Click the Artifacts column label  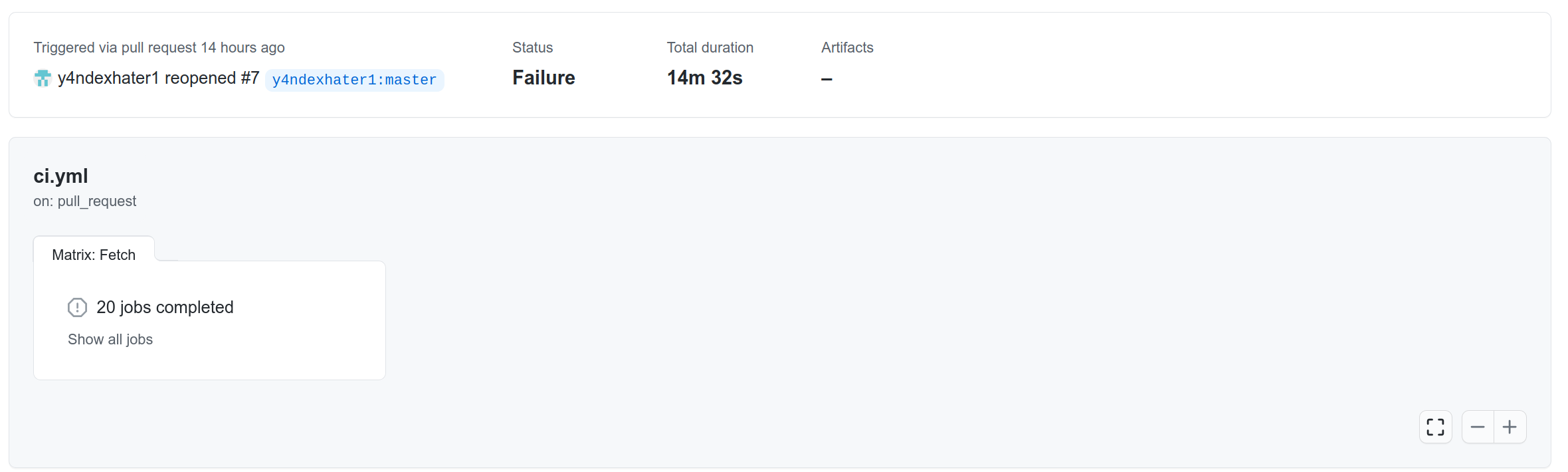(847, 47)
